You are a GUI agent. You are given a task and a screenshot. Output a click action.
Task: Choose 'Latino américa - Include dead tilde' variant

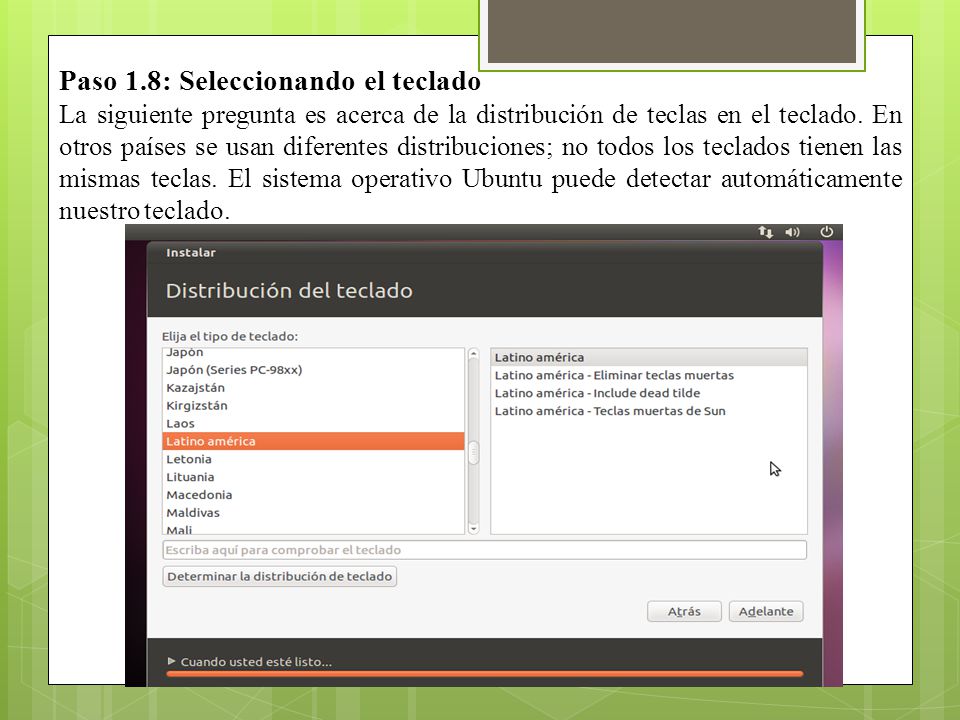tap(649, 393)
